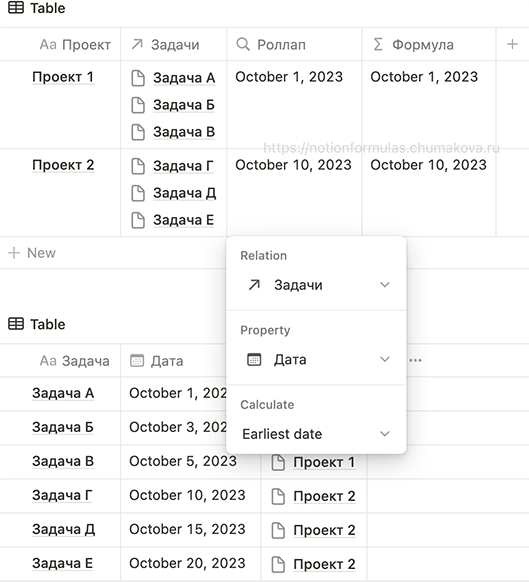The width and height of the screenshot is (529, 582).
Task: Click the page icon next to Задача В
Action: click(x=138, y=132)
